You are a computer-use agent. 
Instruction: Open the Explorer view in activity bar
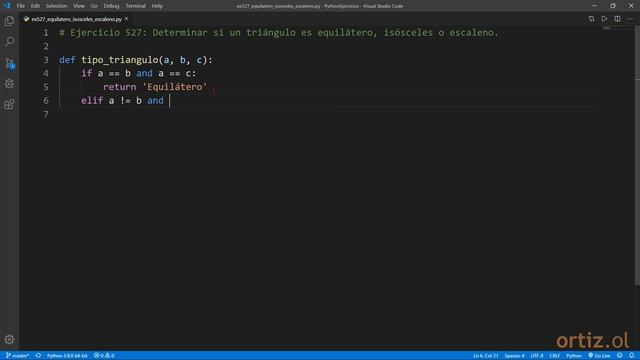pyautogui.click(x=9, y=21)
